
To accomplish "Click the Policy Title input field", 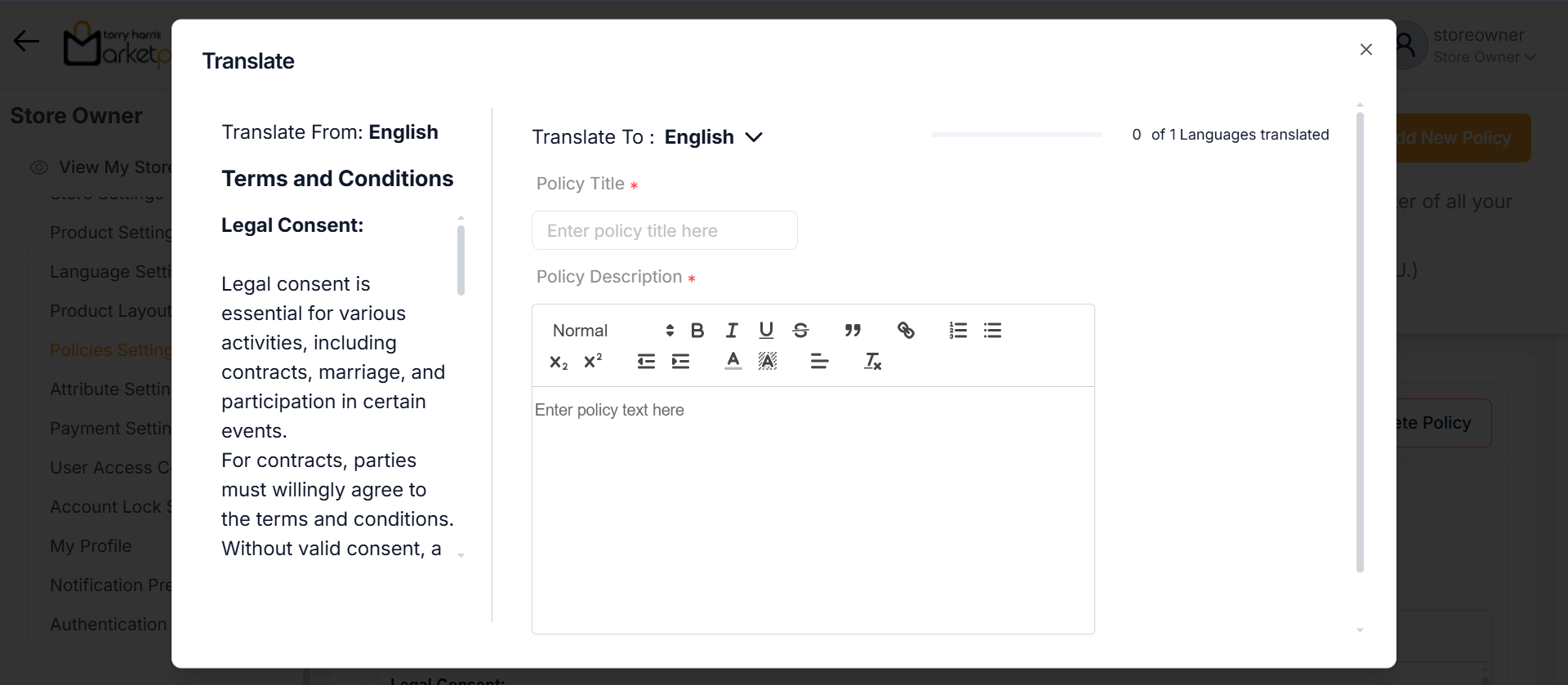I will click(664, 231).
